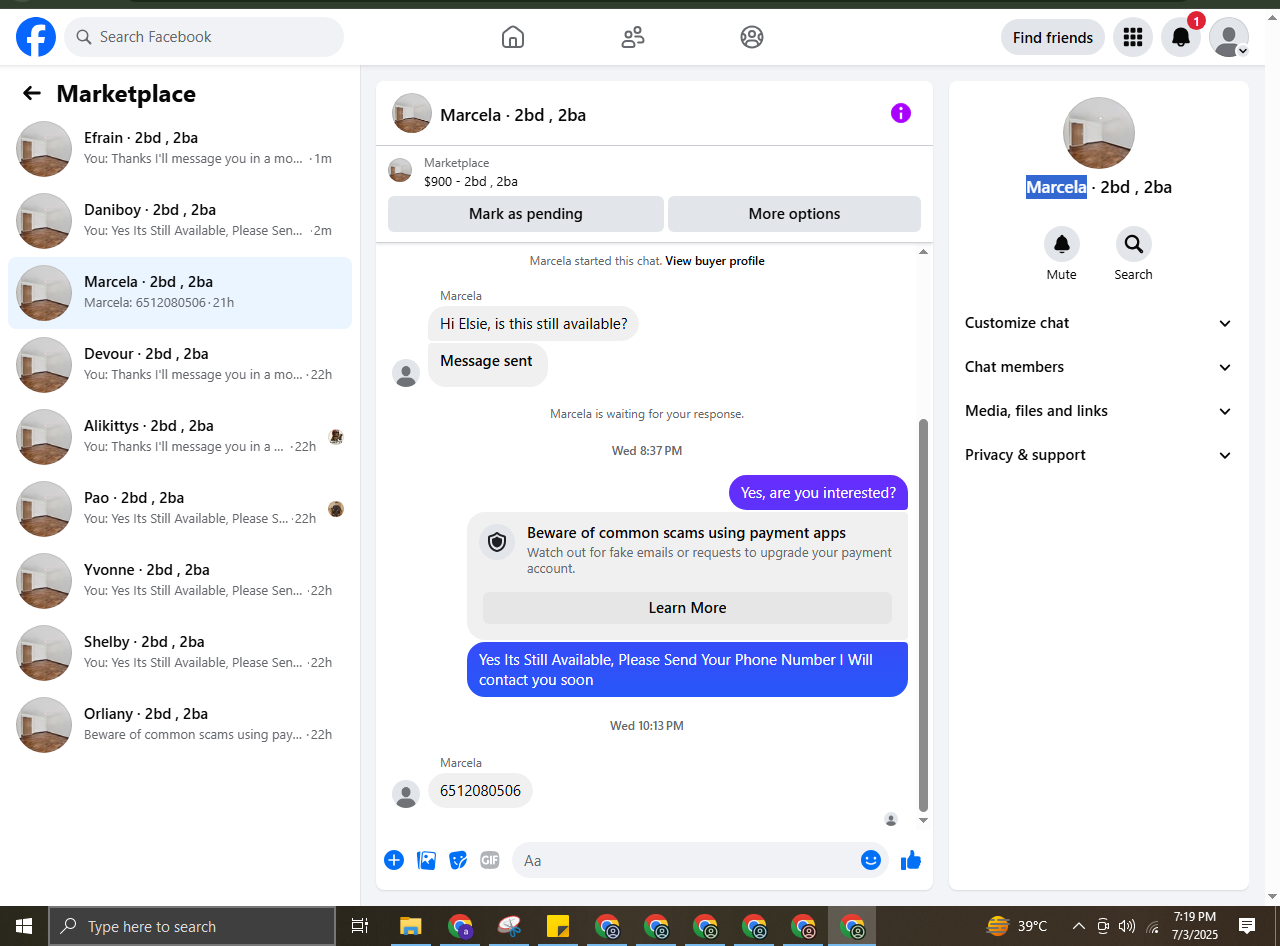Click the chat scrollbar thumb
Image resolution: width=1280 pixels, height=946 pixels.
pyautogui.click(x=923, y=615)
